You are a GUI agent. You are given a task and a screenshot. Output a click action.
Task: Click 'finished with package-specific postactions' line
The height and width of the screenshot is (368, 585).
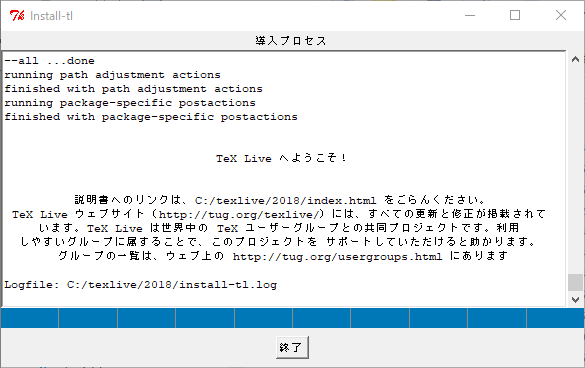pyautogui.click(x=151, y=117)
